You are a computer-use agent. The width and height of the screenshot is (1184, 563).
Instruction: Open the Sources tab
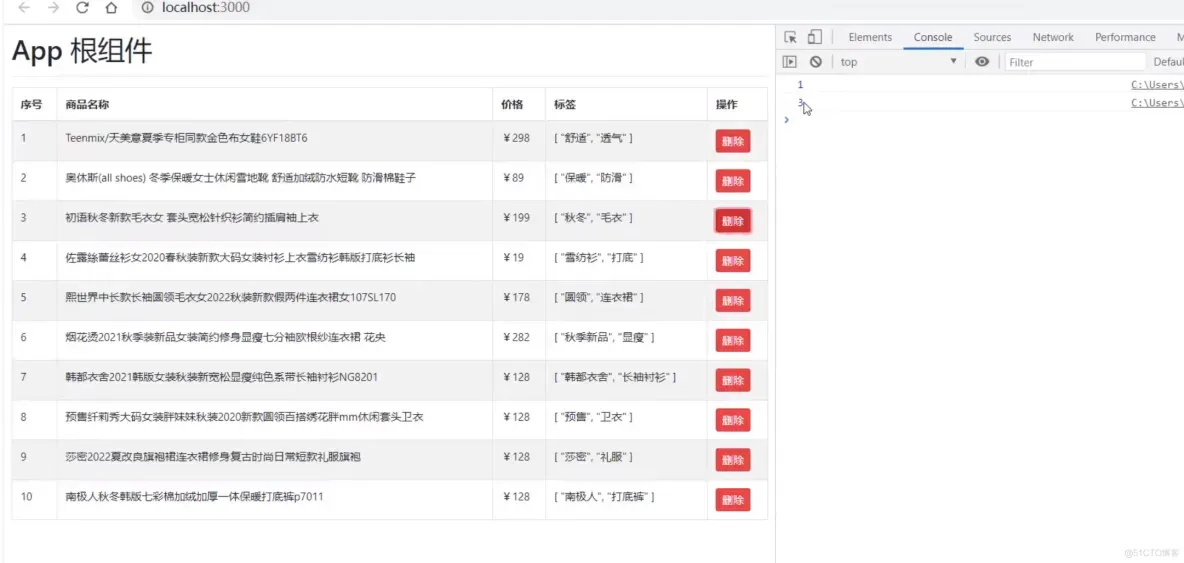point(992,37)
